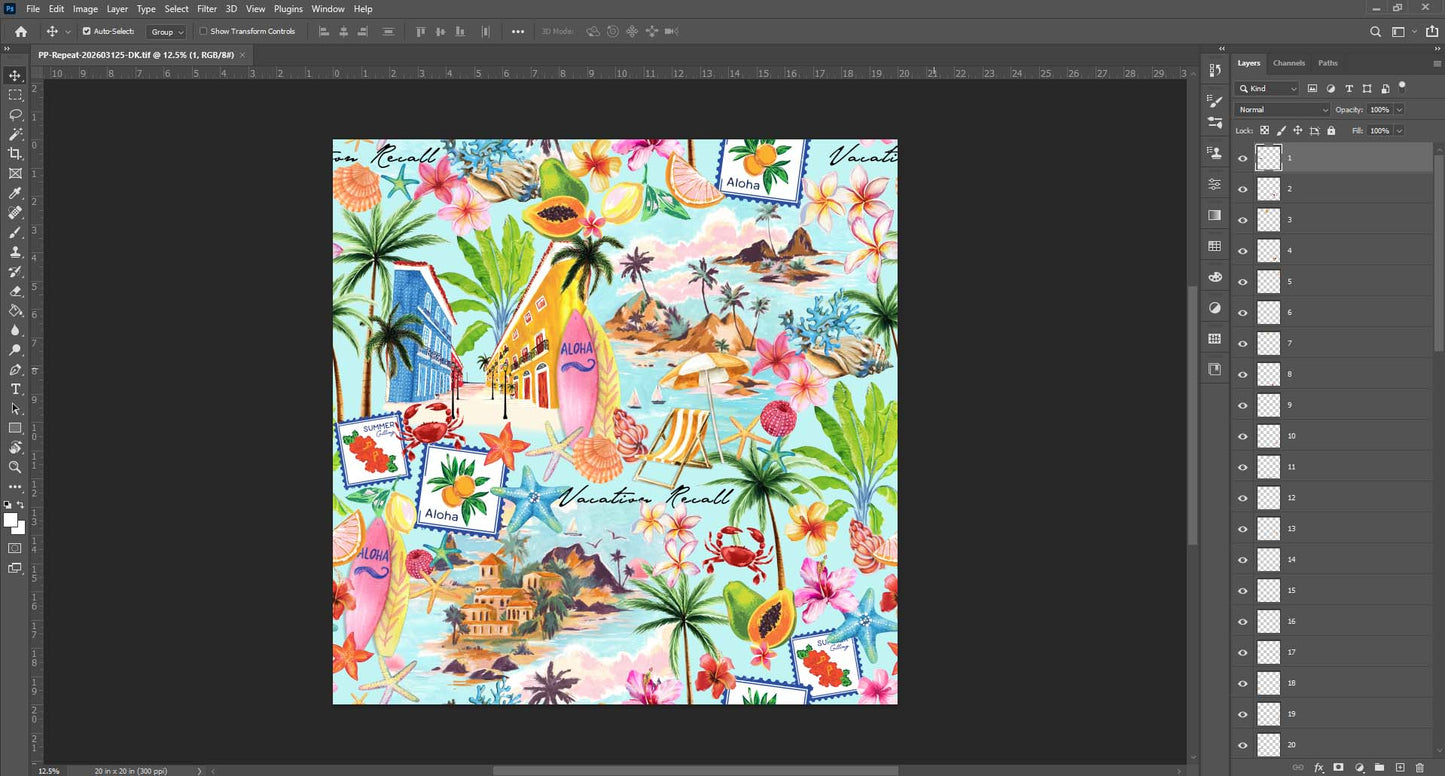Image resolution: width=1445 pixels, height=776 pixels.
Task: Select the Frame tool
Action: pos(15,173)
